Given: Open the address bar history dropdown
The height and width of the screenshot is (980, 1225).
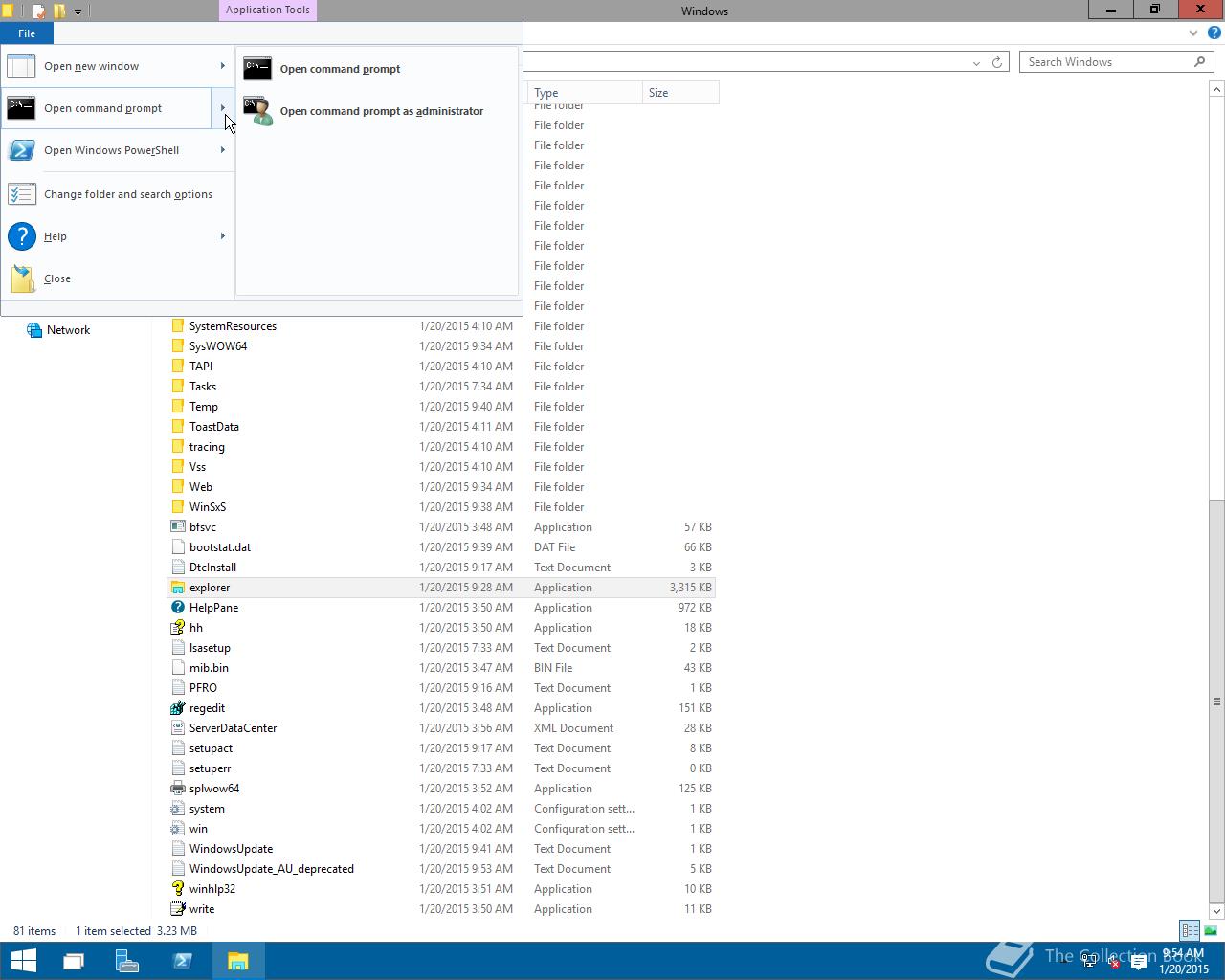Looking at the screenshot, I should [976, 62].
